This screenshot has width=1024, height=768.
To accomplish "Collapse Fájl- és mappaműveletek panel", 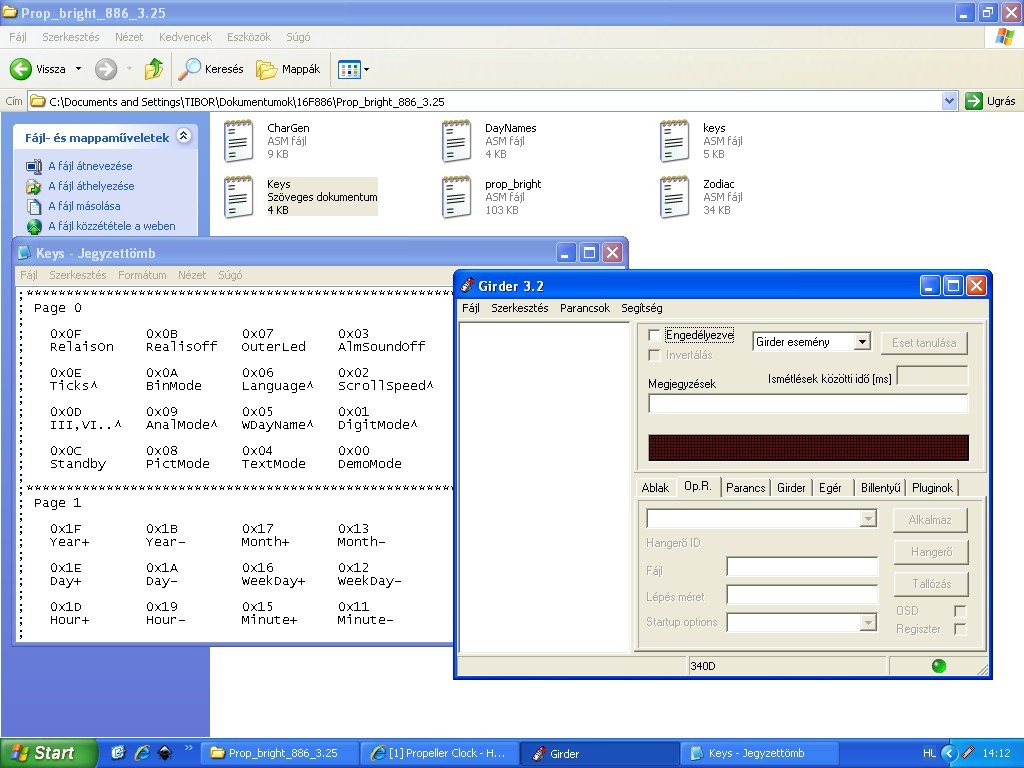I will 184,136.
